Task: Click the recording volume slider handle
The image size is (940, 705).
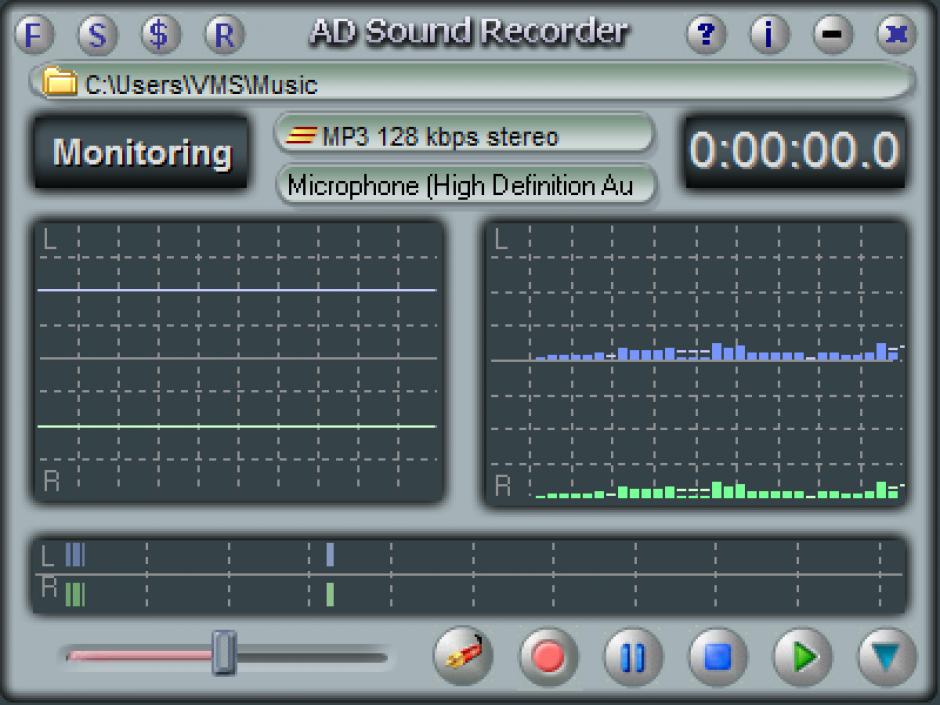Action: point(225,654)
